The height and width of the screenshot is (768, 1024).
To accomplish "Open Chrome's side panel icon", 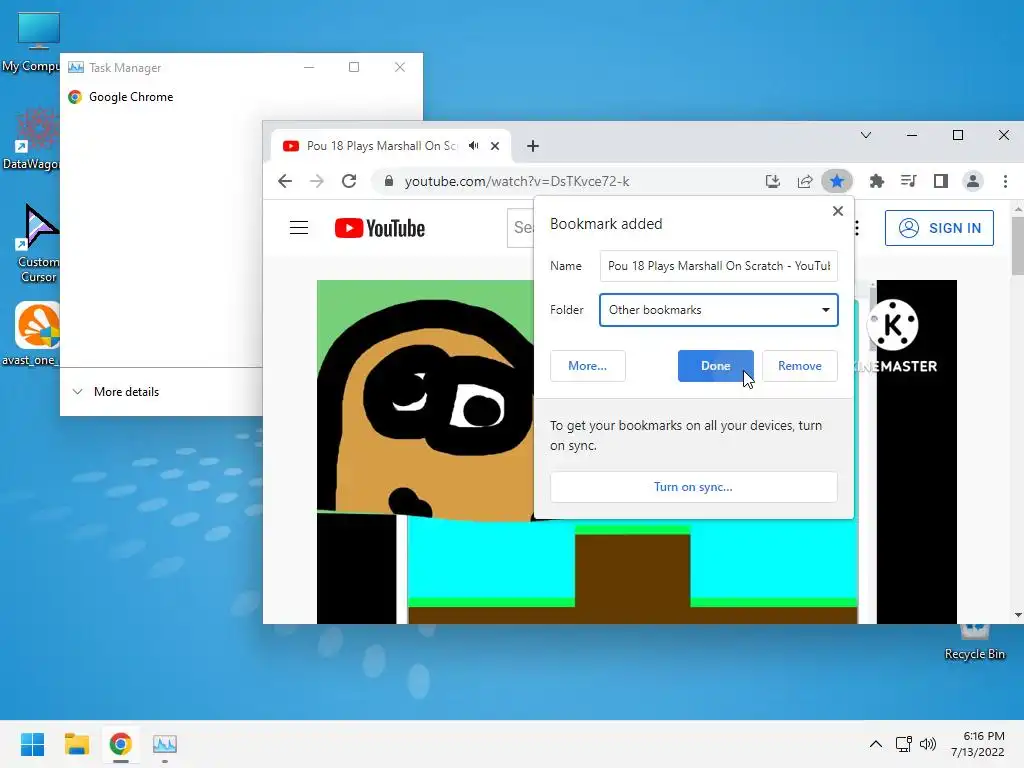I will pos(940,181).
